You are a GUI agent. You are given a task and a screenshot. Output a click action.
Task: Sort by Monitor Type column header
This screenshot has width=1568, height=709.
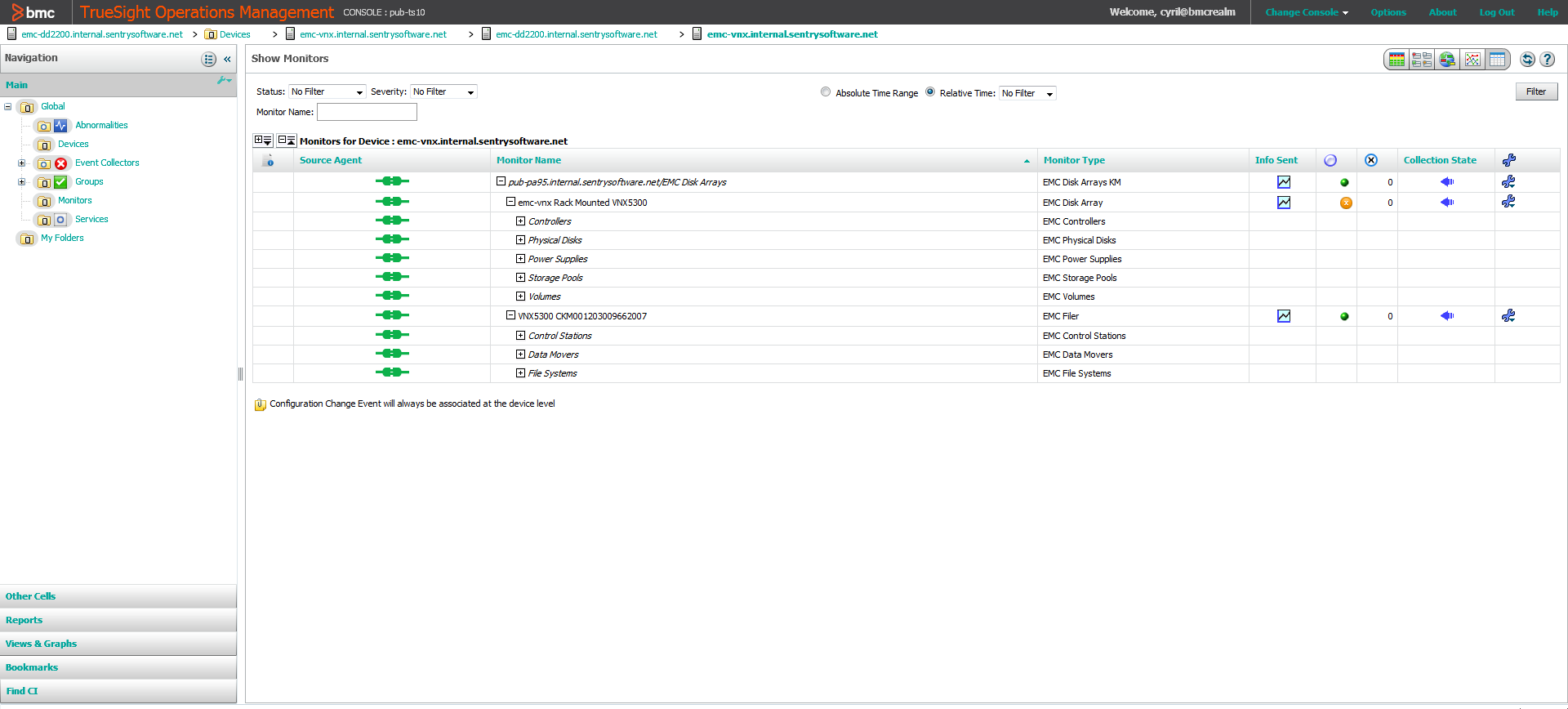point(1074,160)
